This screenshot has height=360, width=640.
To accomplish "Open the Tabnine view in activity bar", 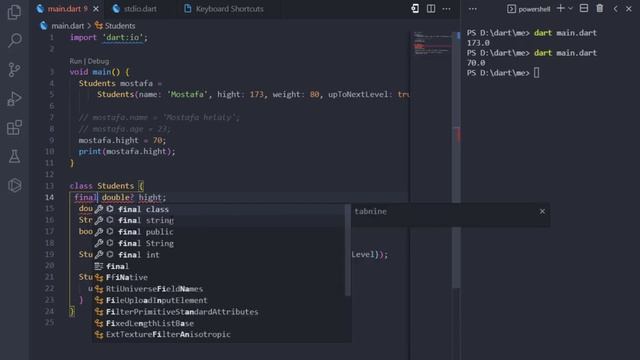I will pyautogui.click(x=14, y=185).
